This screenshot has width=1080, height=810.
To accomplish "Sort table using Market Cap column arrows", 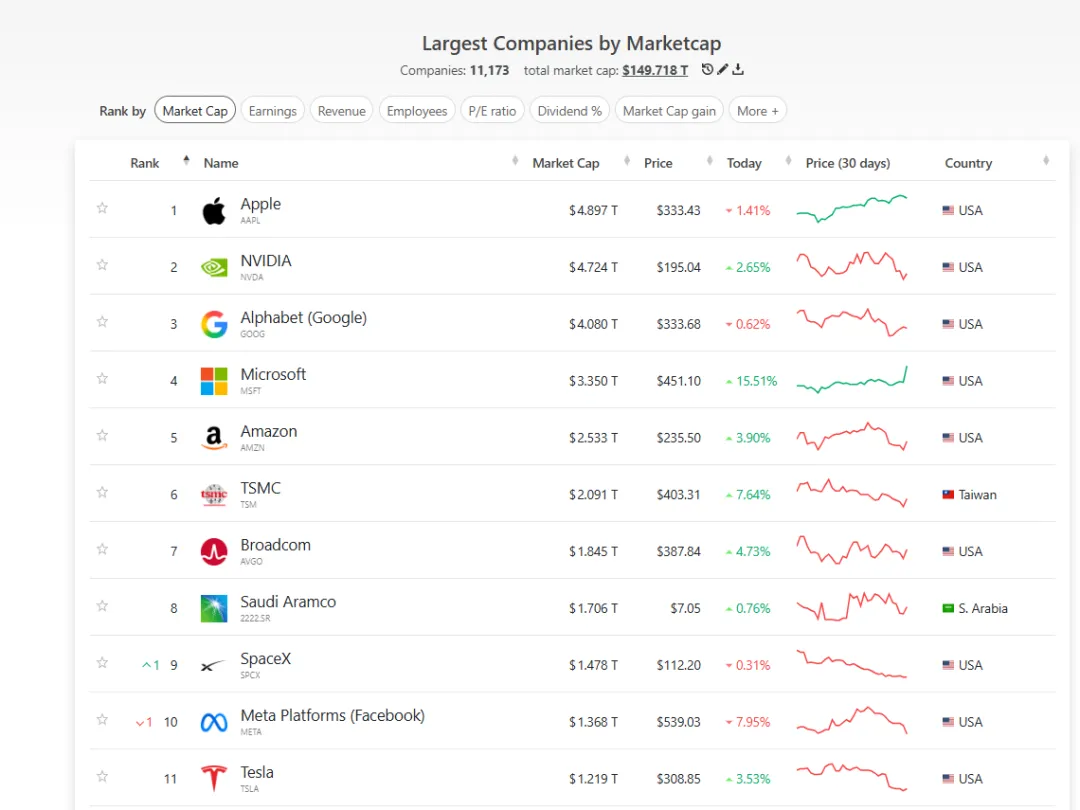I will point(627,161).
